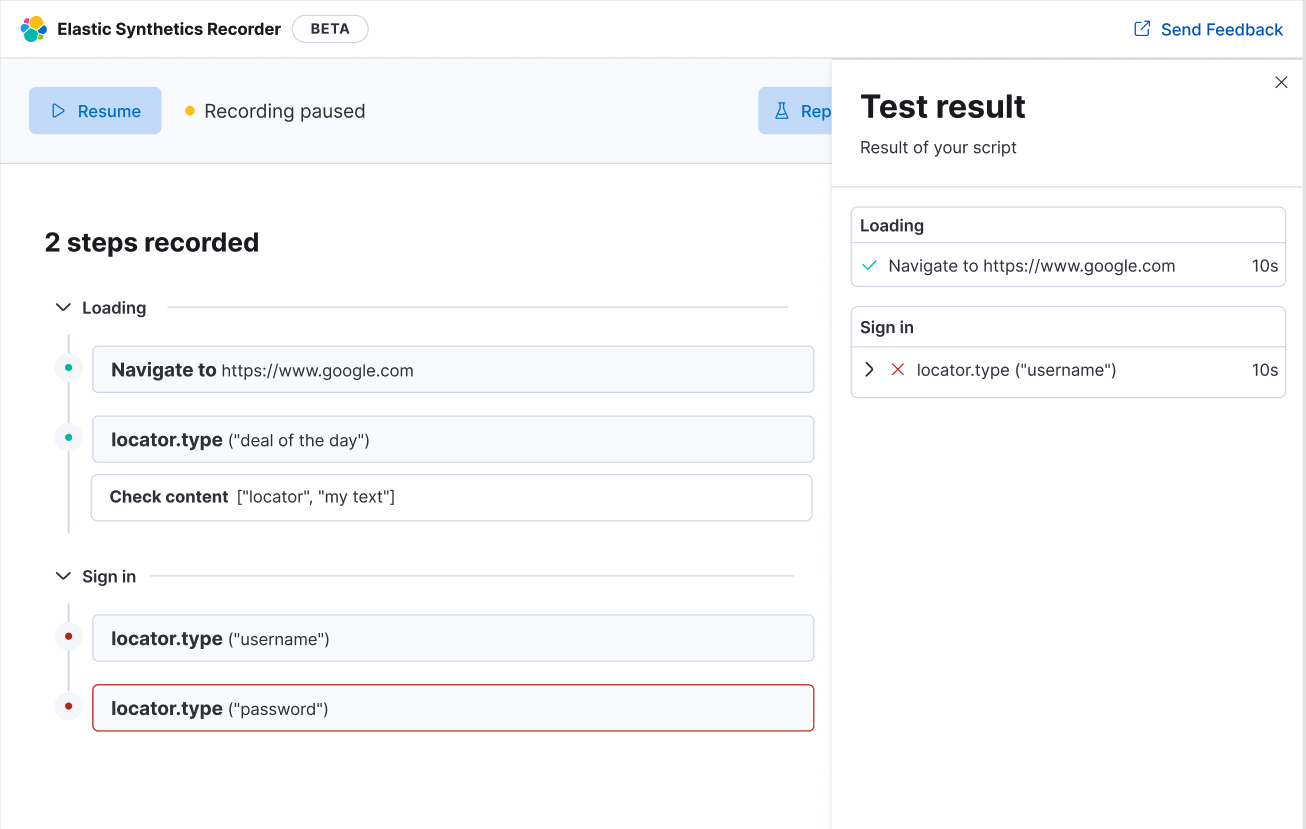Viewport: 1306px width, 829px height.
Task: Collapse the Sign in step group
Action: (63, 577)
